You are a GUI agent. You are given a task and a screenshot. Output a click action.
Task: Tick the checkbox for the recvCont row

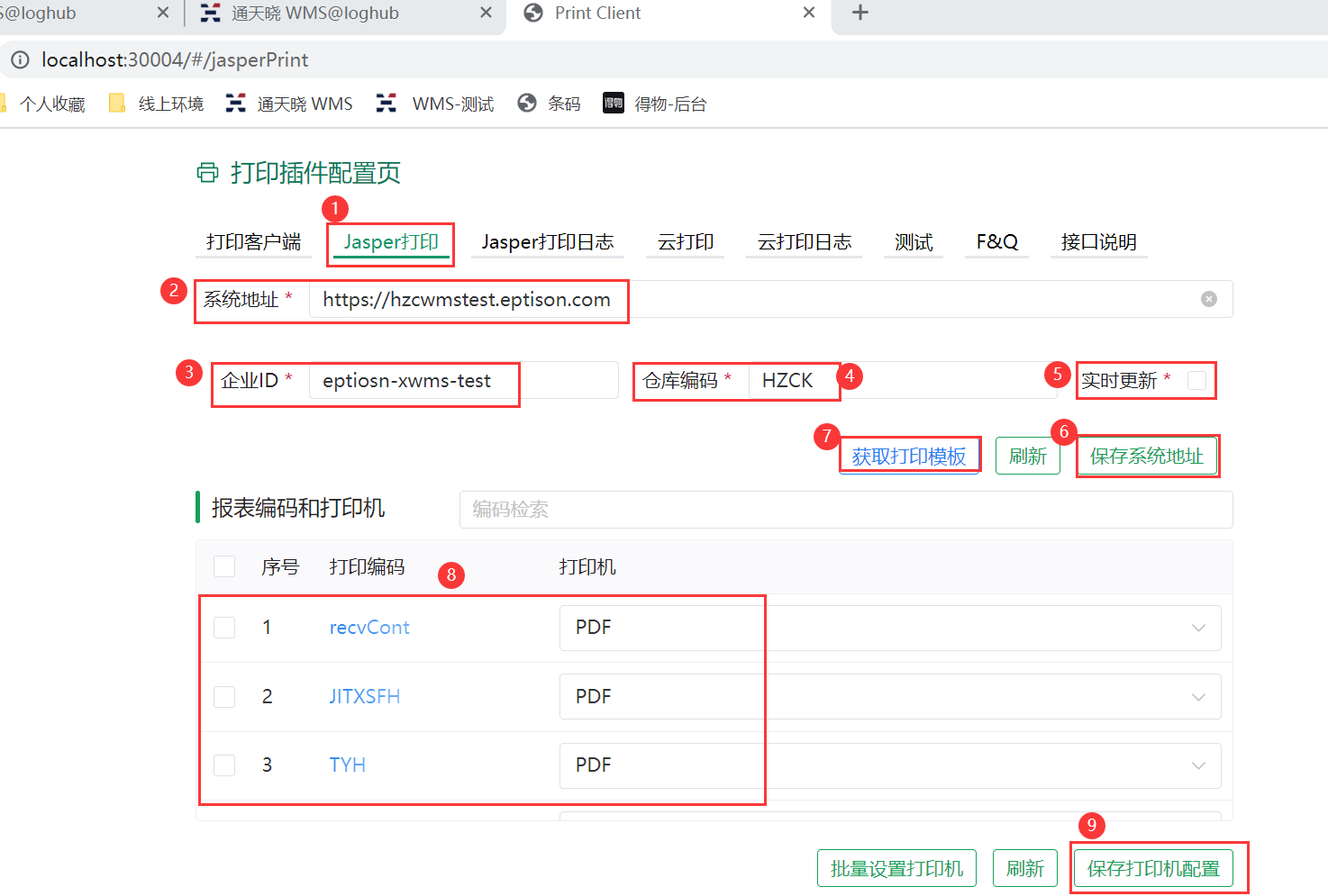click(x=224, y=628)
